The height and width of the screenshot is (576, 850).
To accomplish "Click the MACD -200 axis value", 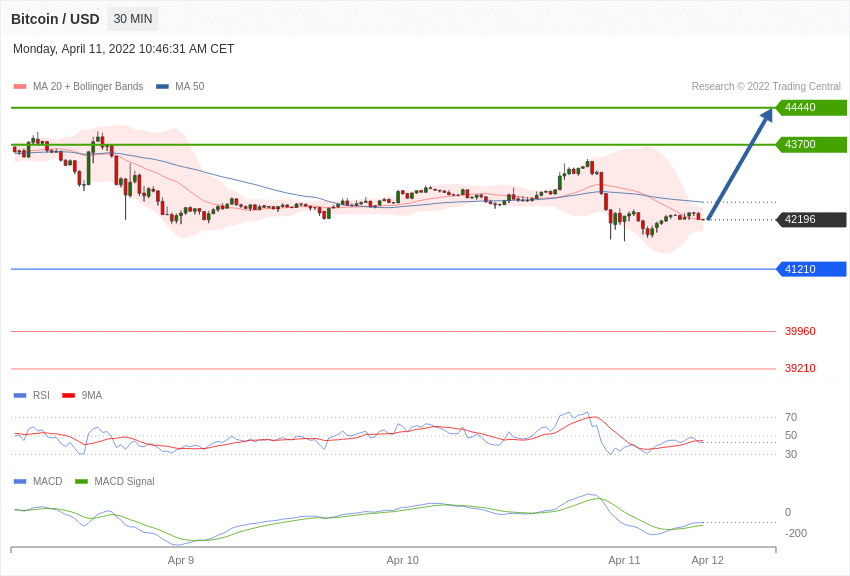I will point(796,533).
